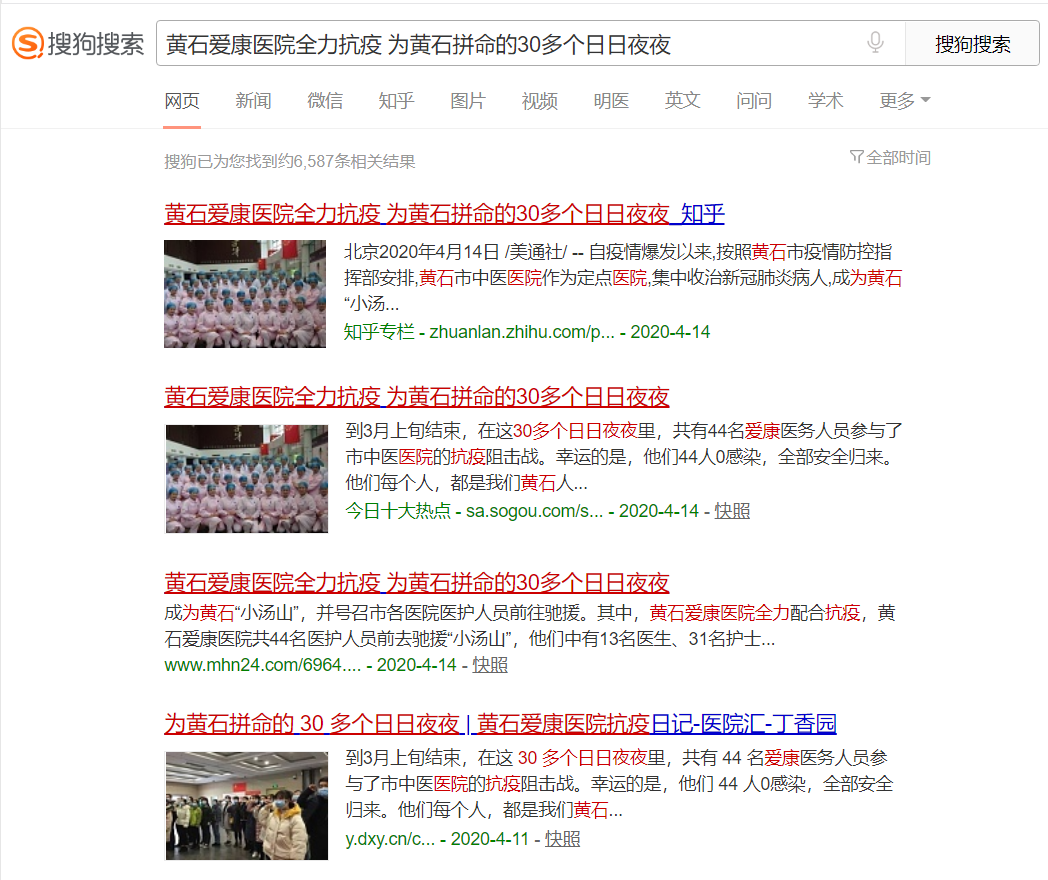Click the 搜狗搜索 search button
Viewport: 1048px width, 880px height.
(972, 44)
